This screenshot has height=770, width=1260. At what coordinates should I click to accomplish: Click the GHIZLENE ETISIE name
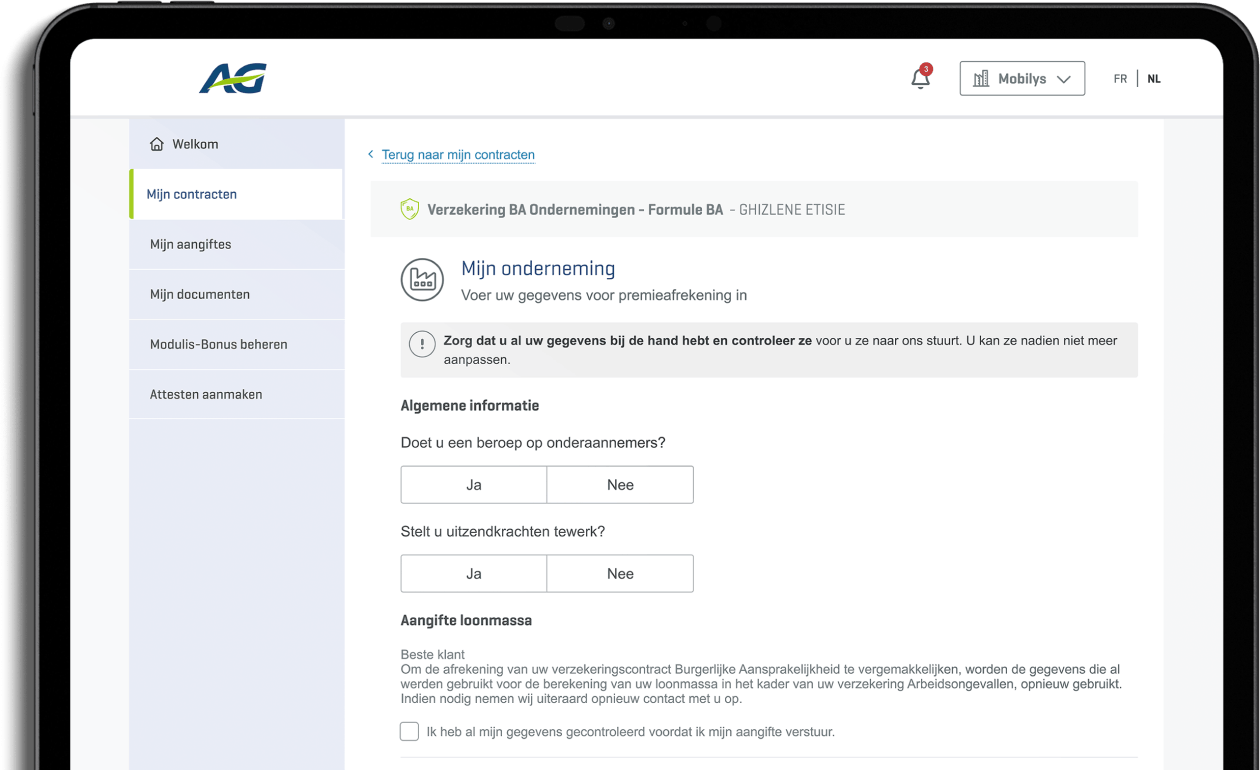point(792,210)
